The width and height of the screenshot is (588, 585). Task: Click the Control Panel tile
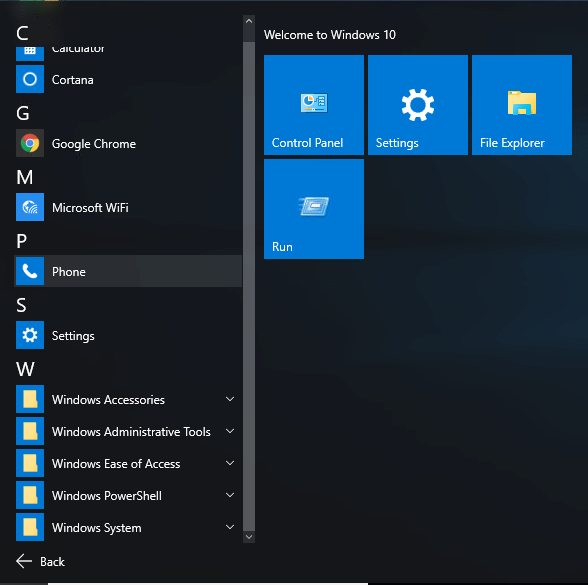[314, 105]
